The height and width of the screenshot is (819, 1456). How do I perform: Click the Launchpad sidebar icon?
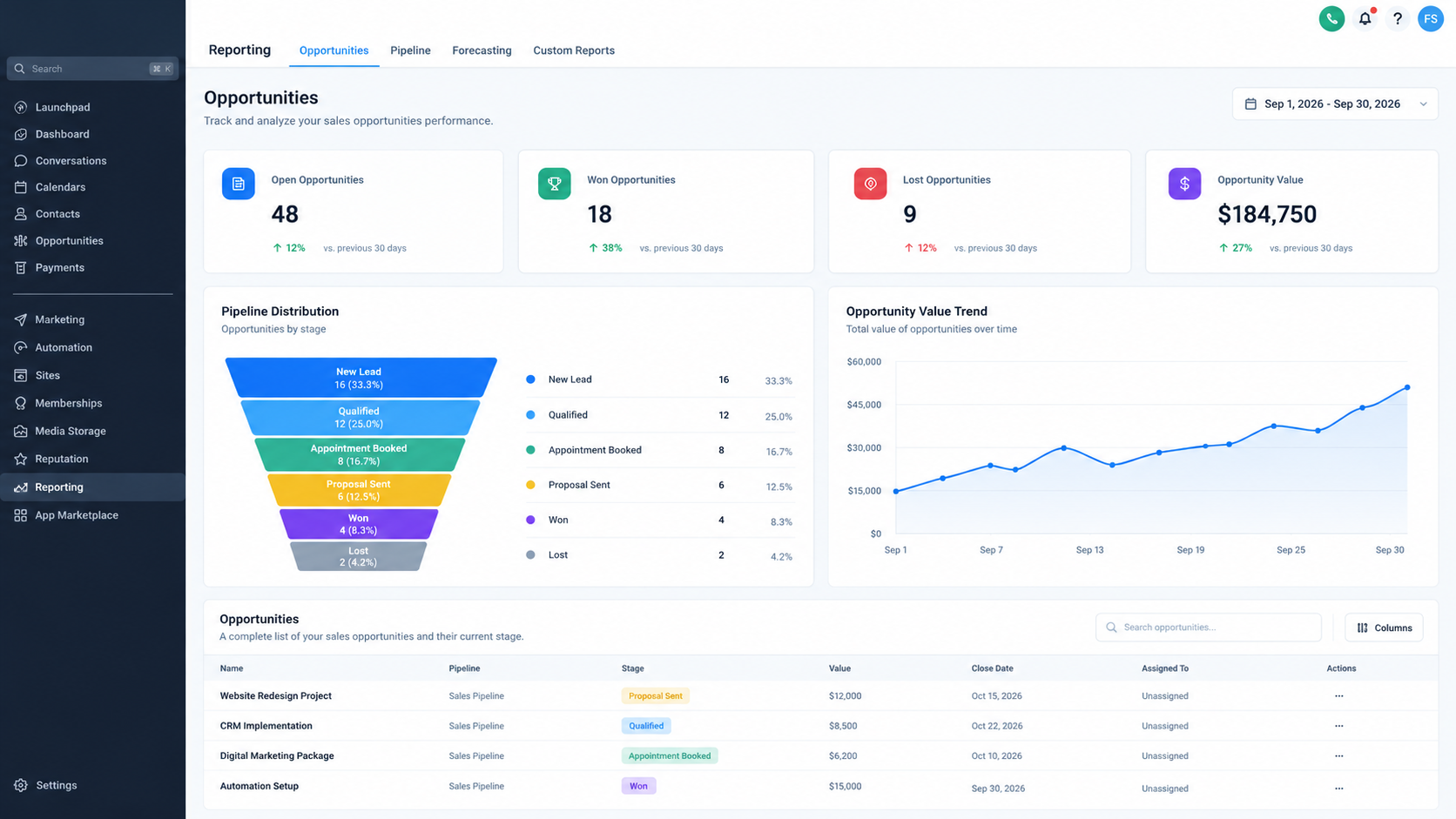21,107
